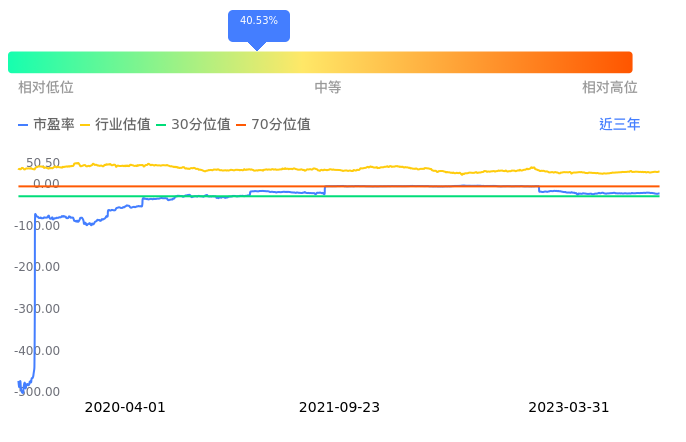This screenshot has height=442, width=686.
Task: Click the green low end of valuation bar
Action: (20, 62)
